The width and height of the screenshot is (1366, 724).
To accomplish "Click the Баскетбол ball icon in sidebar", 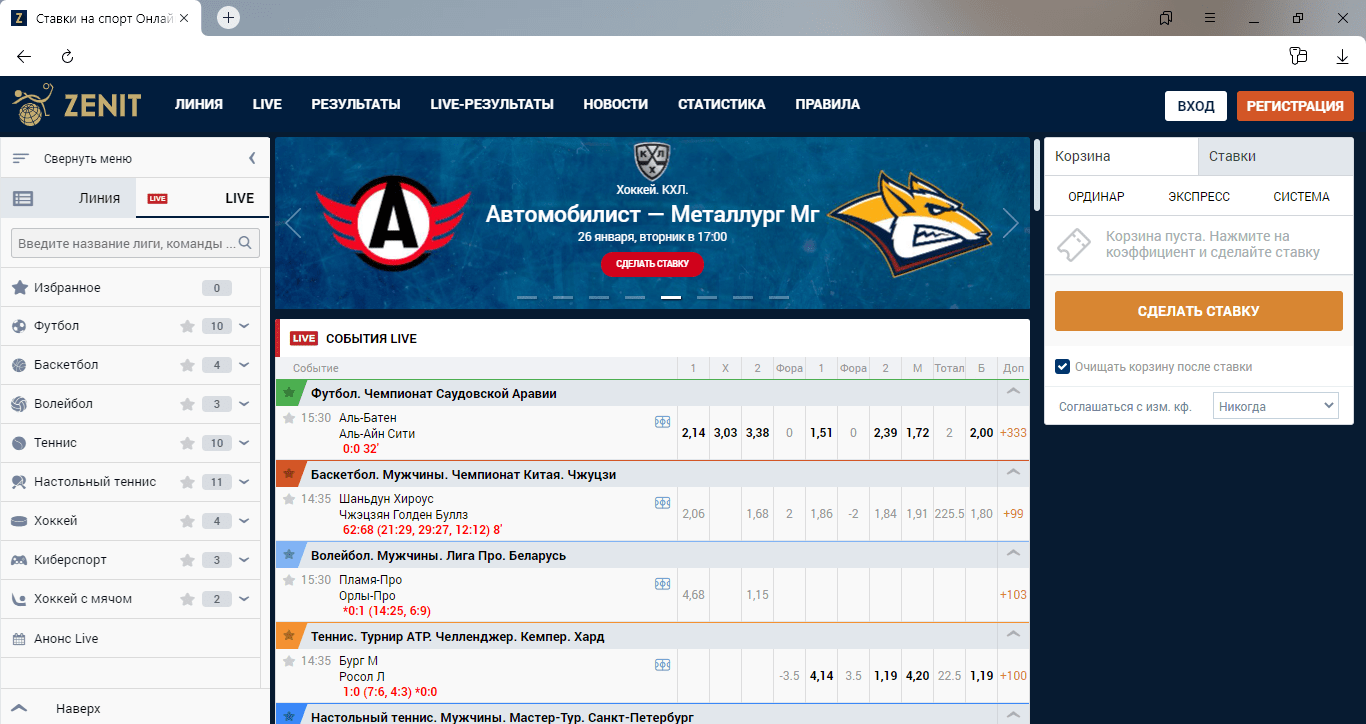I will 19,365.
